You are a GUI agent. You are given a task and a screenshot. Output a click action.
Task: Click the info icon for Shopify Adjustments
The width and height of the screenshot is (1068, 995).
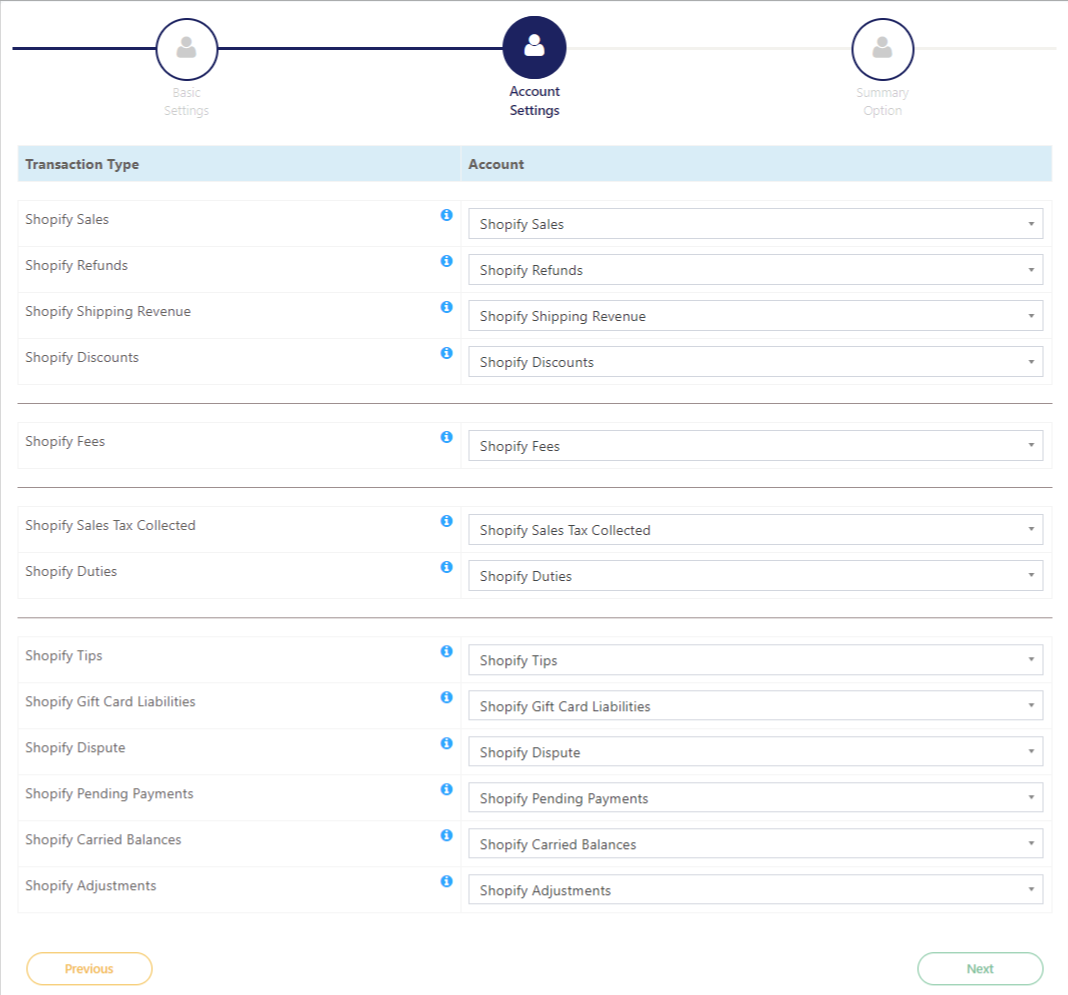(446, 881)
